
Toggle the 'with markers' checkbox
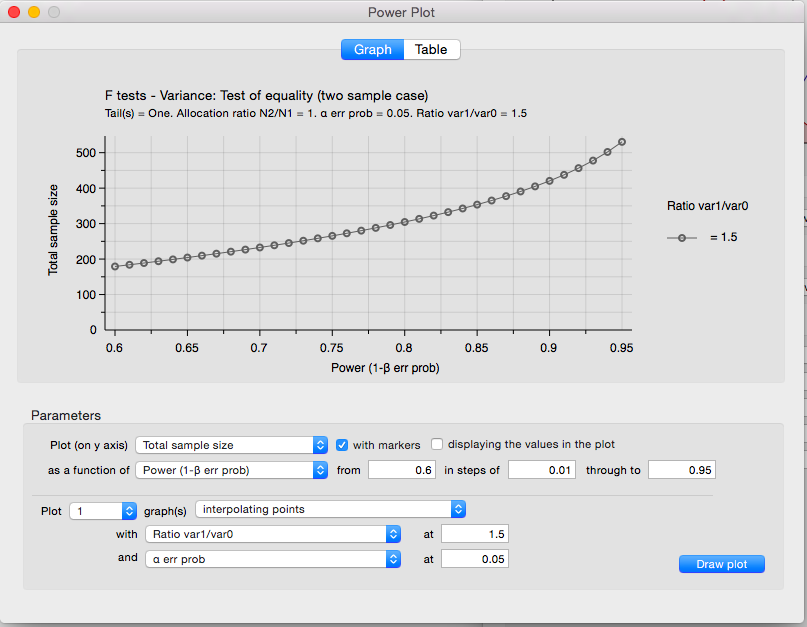pyautogui.click(x=342, y=444)
